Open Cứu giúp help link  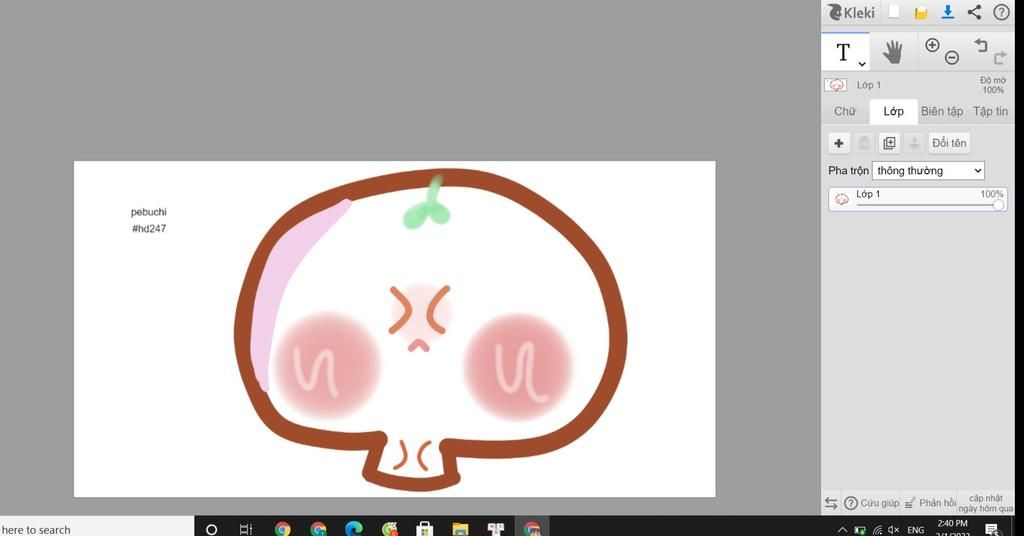pyautogui.click(x=871, y=503)
